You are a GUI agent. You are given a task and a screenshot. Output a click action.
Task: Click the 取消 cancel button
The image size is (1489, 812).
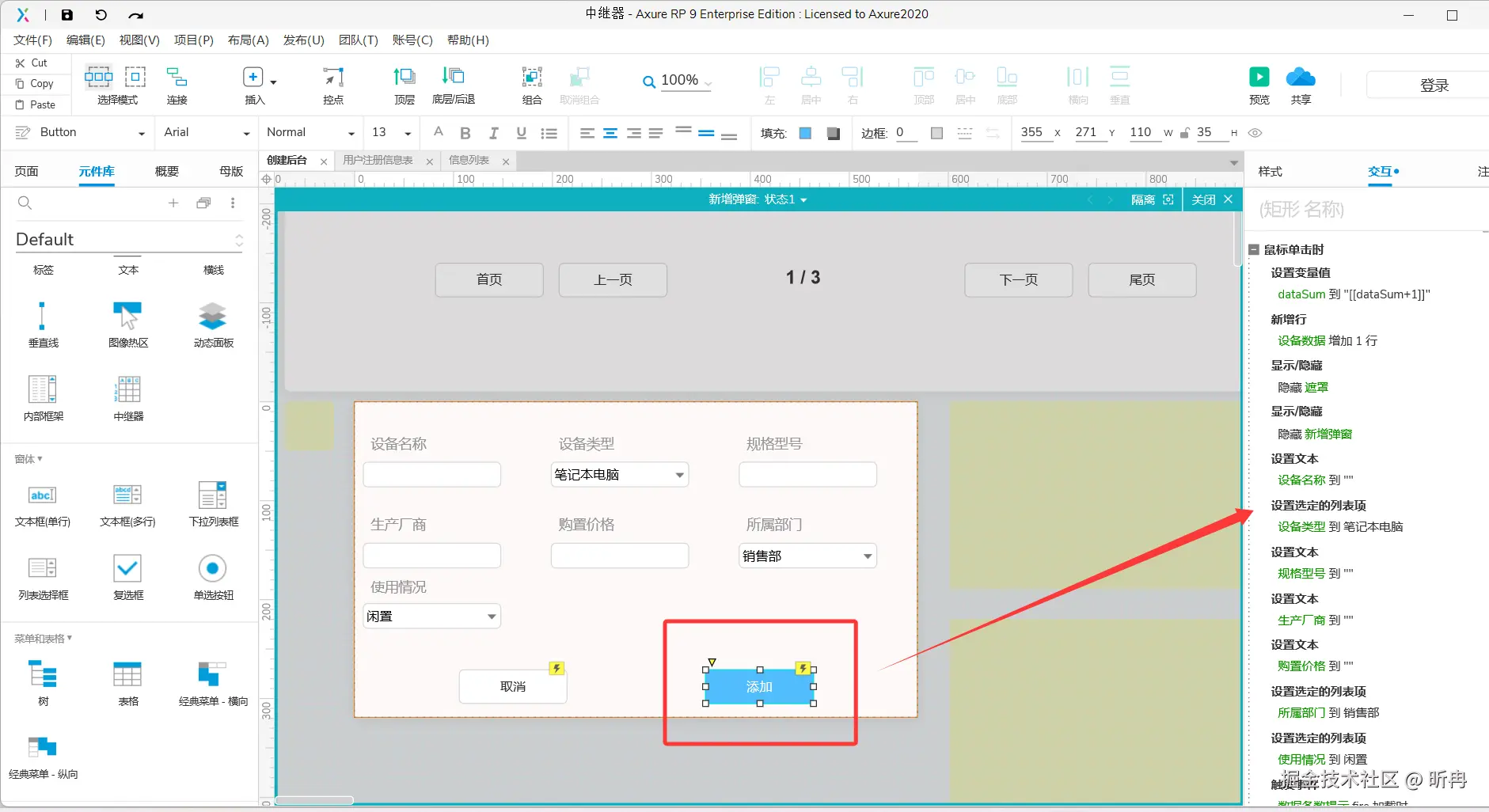coord(513,686)
